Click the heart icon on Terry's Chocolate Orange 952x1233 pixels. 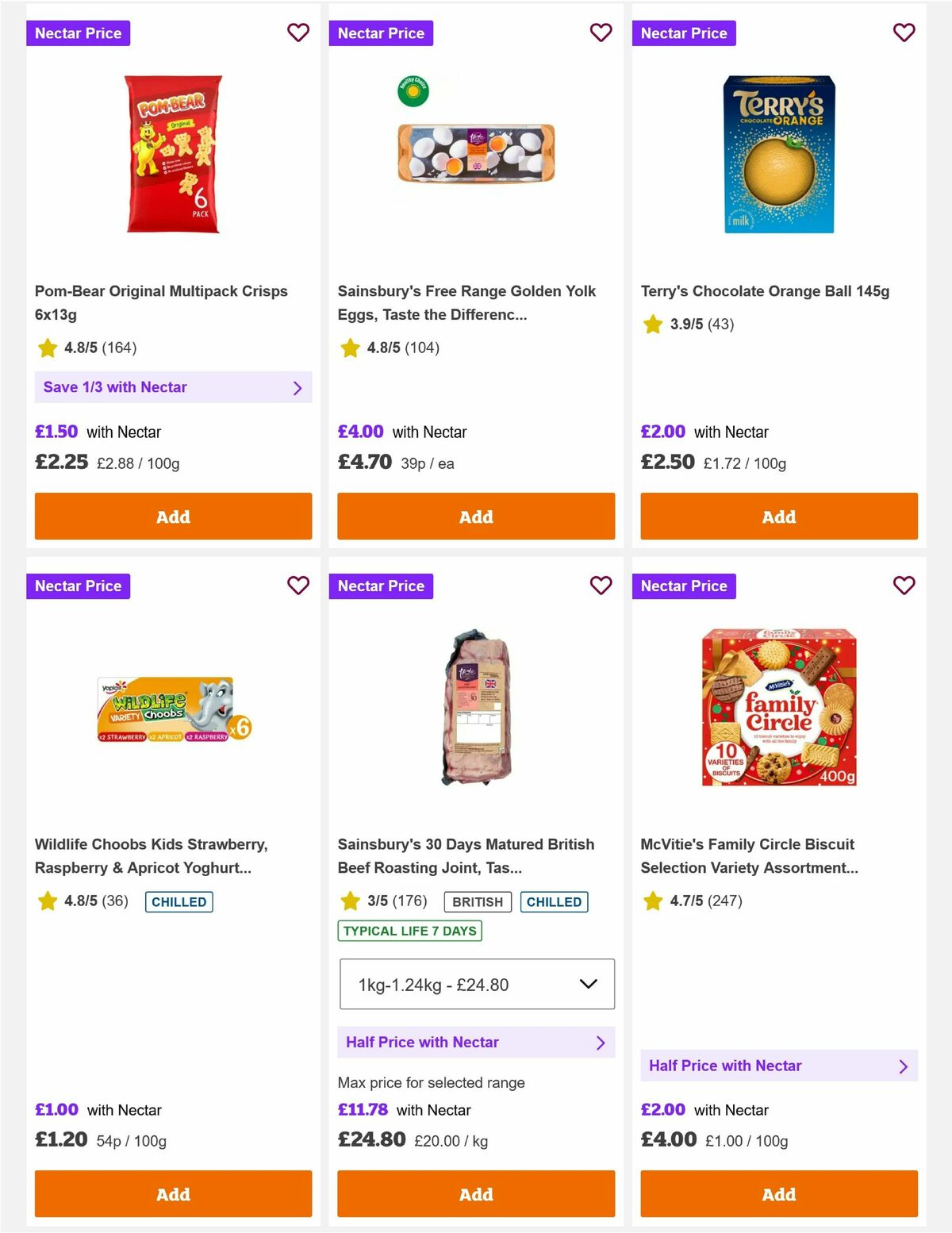click(904, 33)
